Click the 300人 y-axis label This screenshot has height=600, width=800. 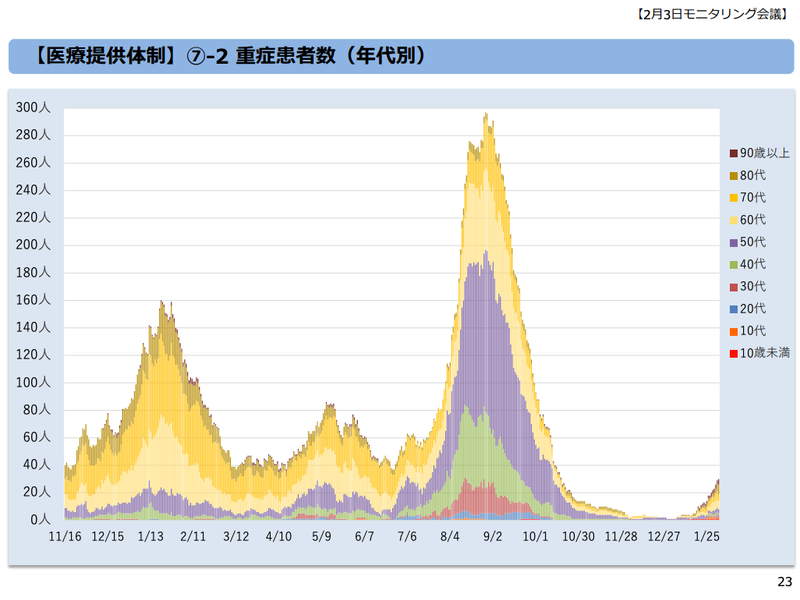[32, 107]
